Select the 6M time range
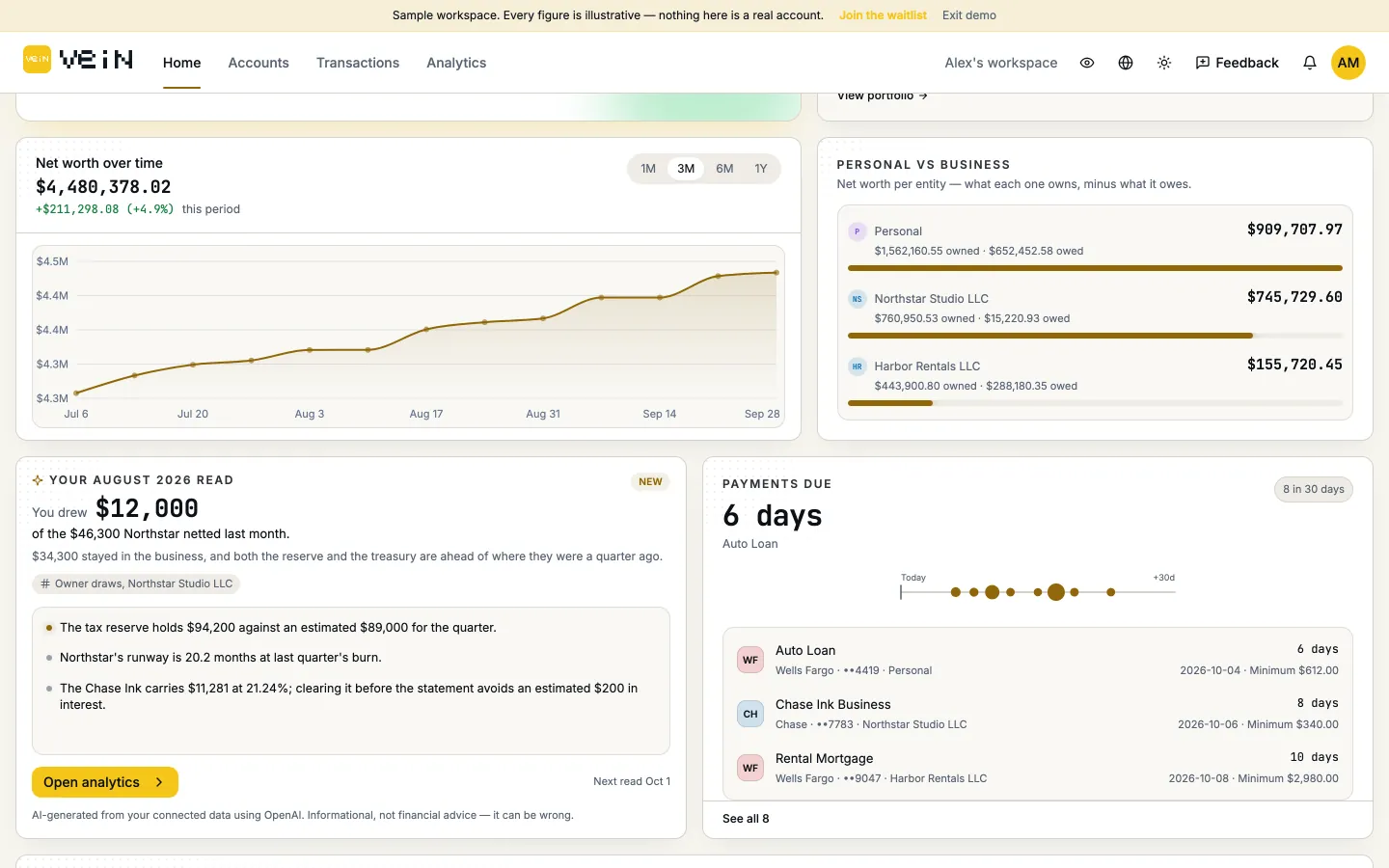Viewport: 1389px width, 868px height. pos(724,169)
